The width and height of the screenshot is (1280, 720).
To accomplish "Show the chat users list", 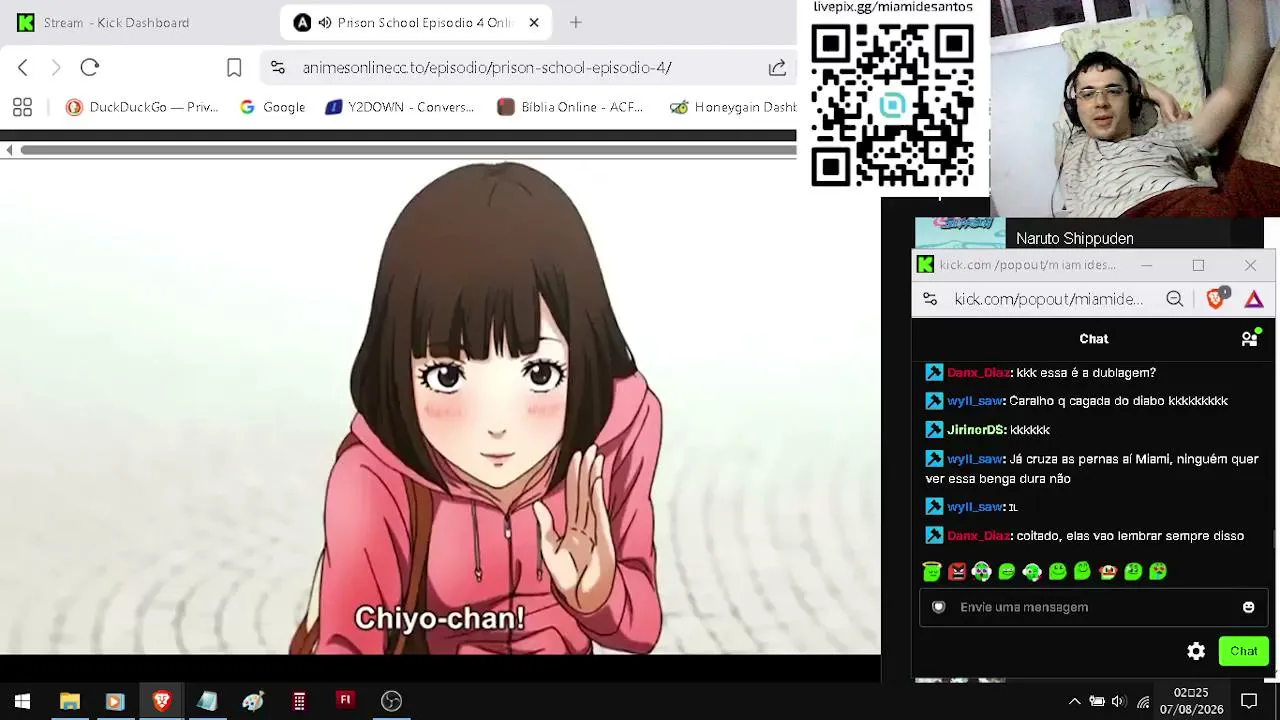I will (1249, 338).
